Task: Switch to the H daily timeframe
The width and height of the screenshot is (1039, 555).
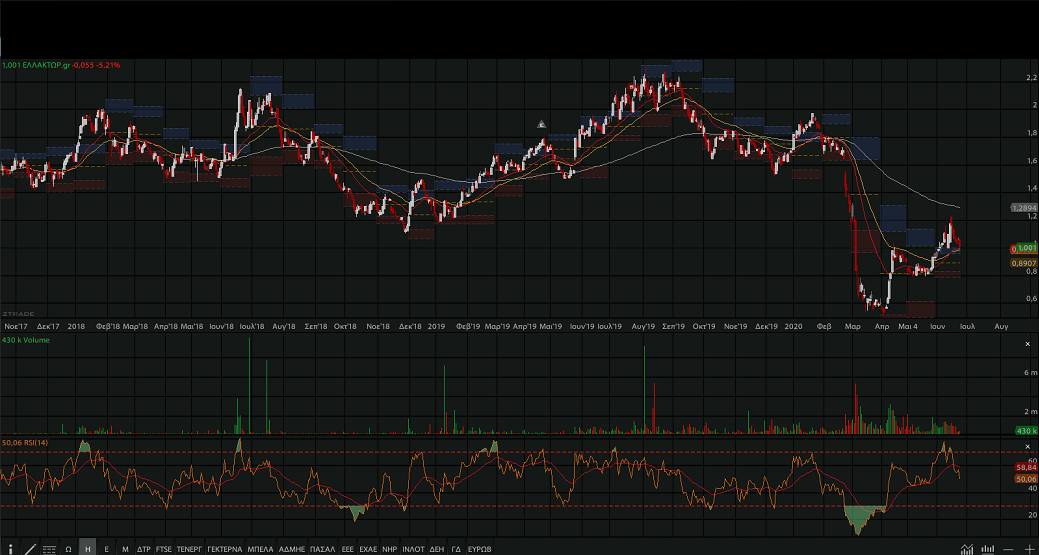Action: [x=87, y=549]
